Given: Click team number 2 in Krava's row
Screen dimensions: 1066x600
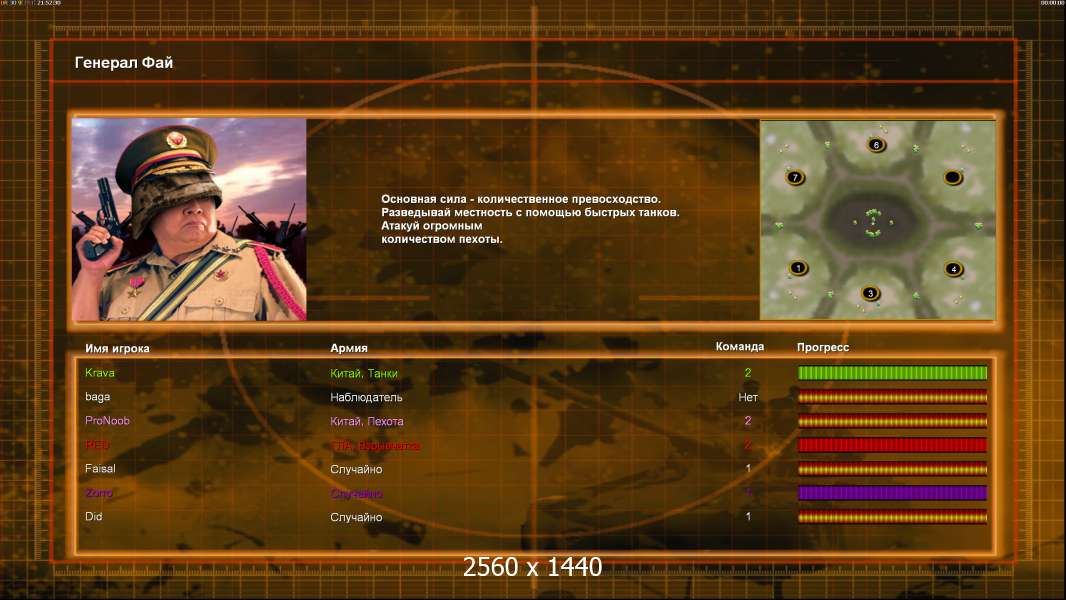Looking at the screenshot, I should 748,372.
